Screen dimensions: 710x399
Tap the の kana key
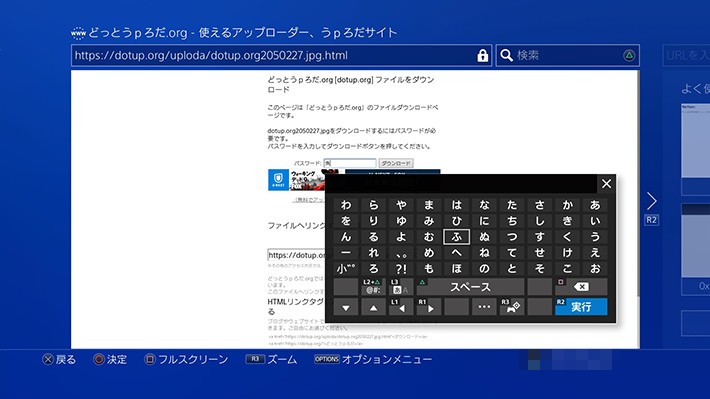[x=484, y=269]
